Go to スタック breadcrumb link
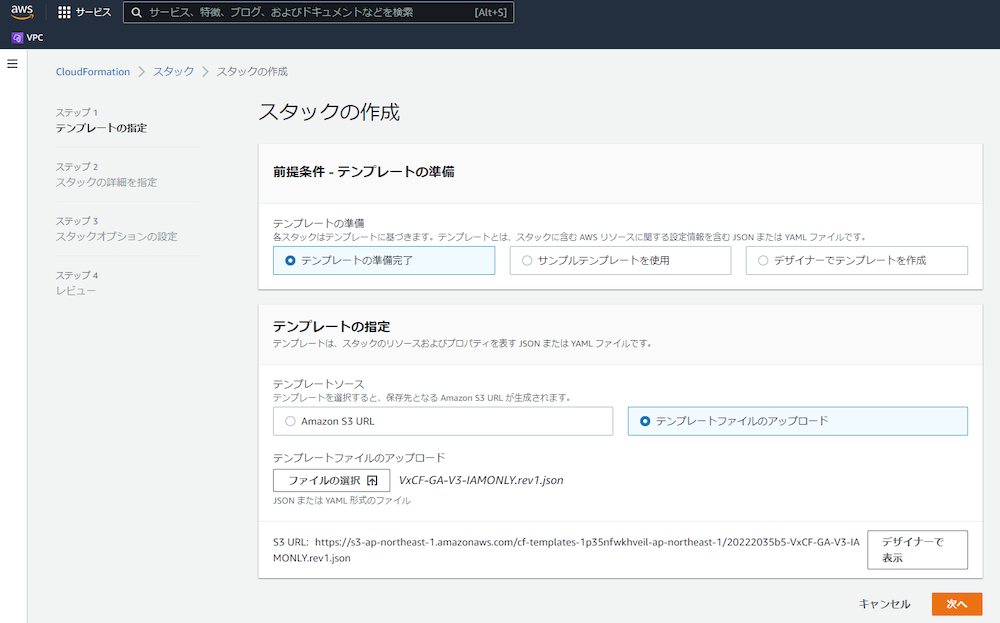Viewport: 1000px width, 623px height. point(173,72)
